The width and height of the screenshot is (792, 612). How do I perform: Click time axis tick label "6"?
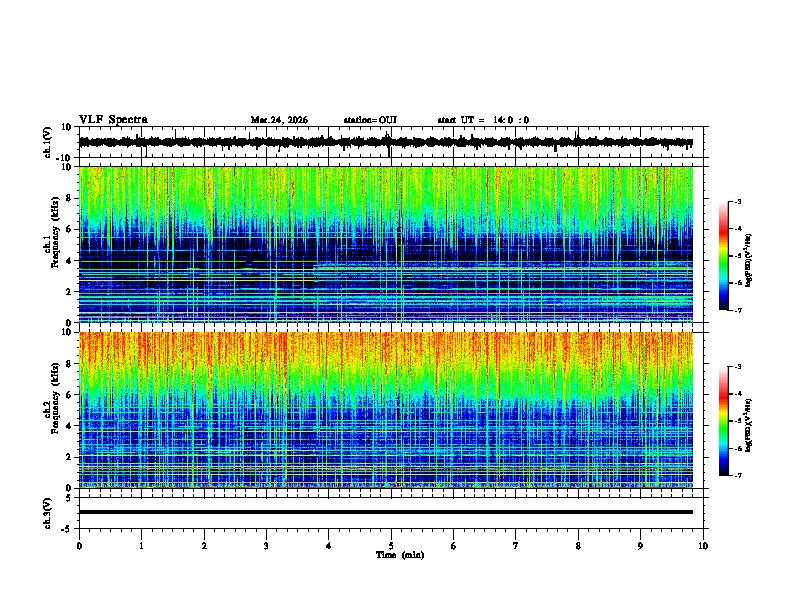click(453, 546)
